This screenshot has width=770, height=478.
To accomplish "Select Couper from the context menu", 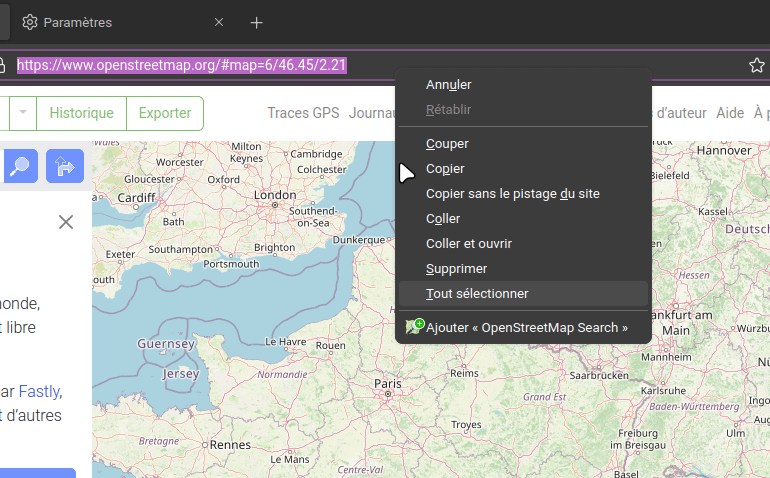I will click(447, 144).
